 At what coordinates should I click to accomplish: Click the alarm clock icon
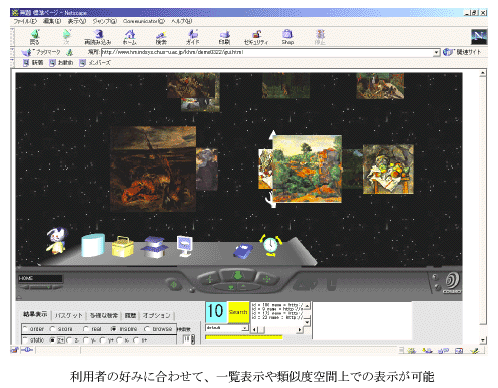pyautogui.click(x=270, y=245)
